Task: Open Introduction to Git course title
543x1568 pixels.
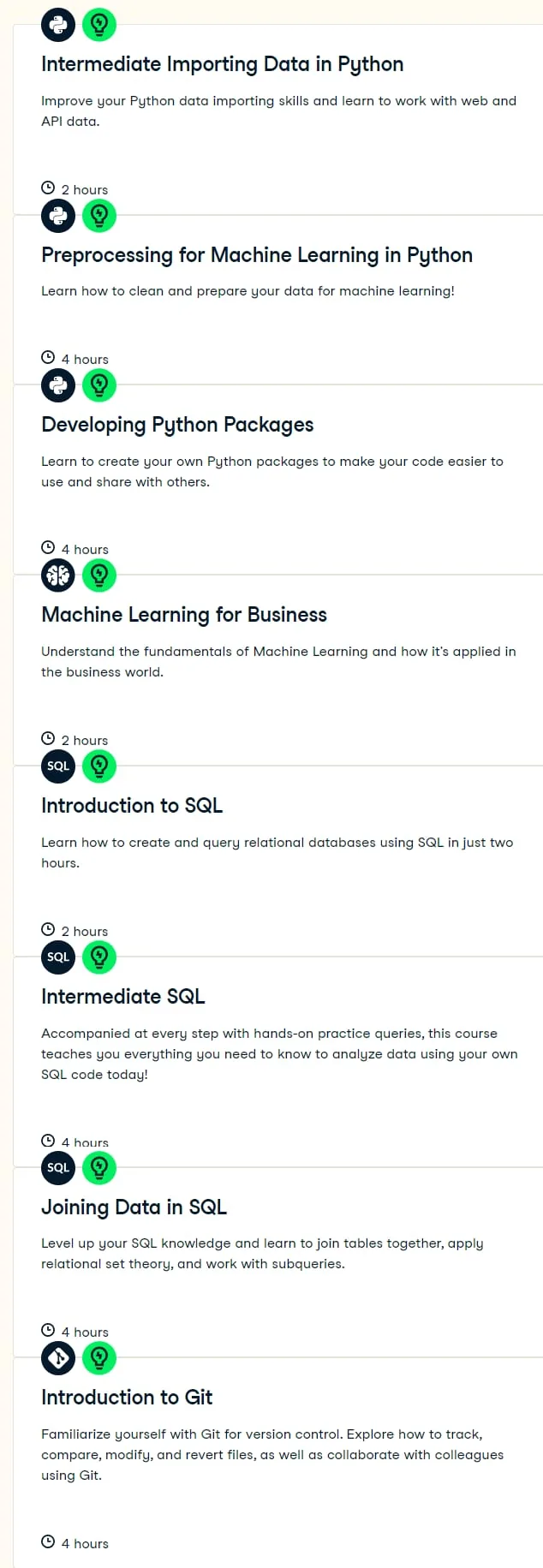Action: (x=127, y=1398)
